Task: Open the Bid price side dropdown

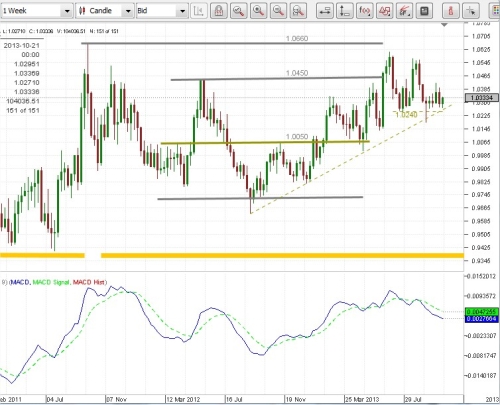Action: tap(162, 11)
